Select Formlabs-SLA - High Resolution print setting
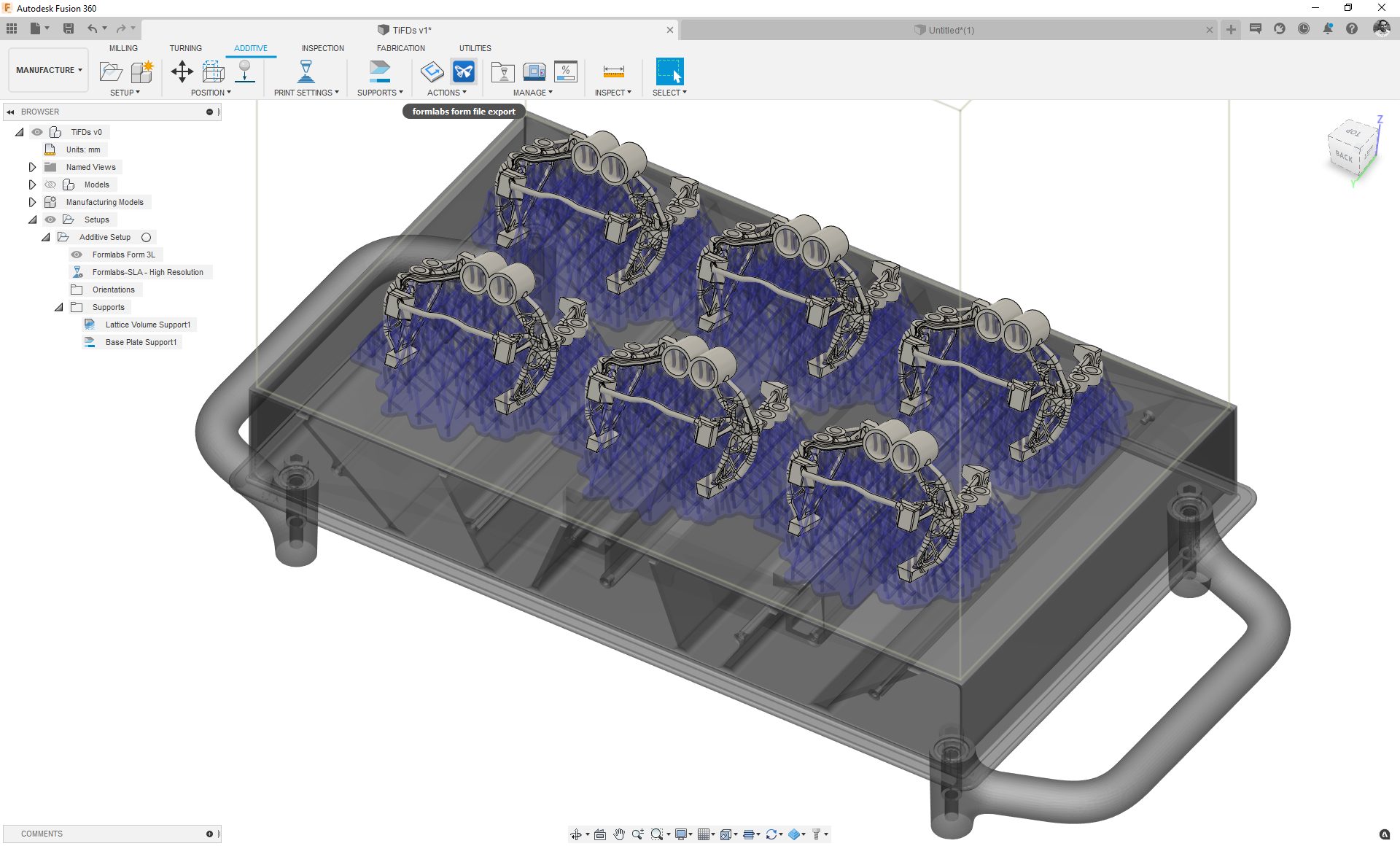 click(x=147, y=272)
